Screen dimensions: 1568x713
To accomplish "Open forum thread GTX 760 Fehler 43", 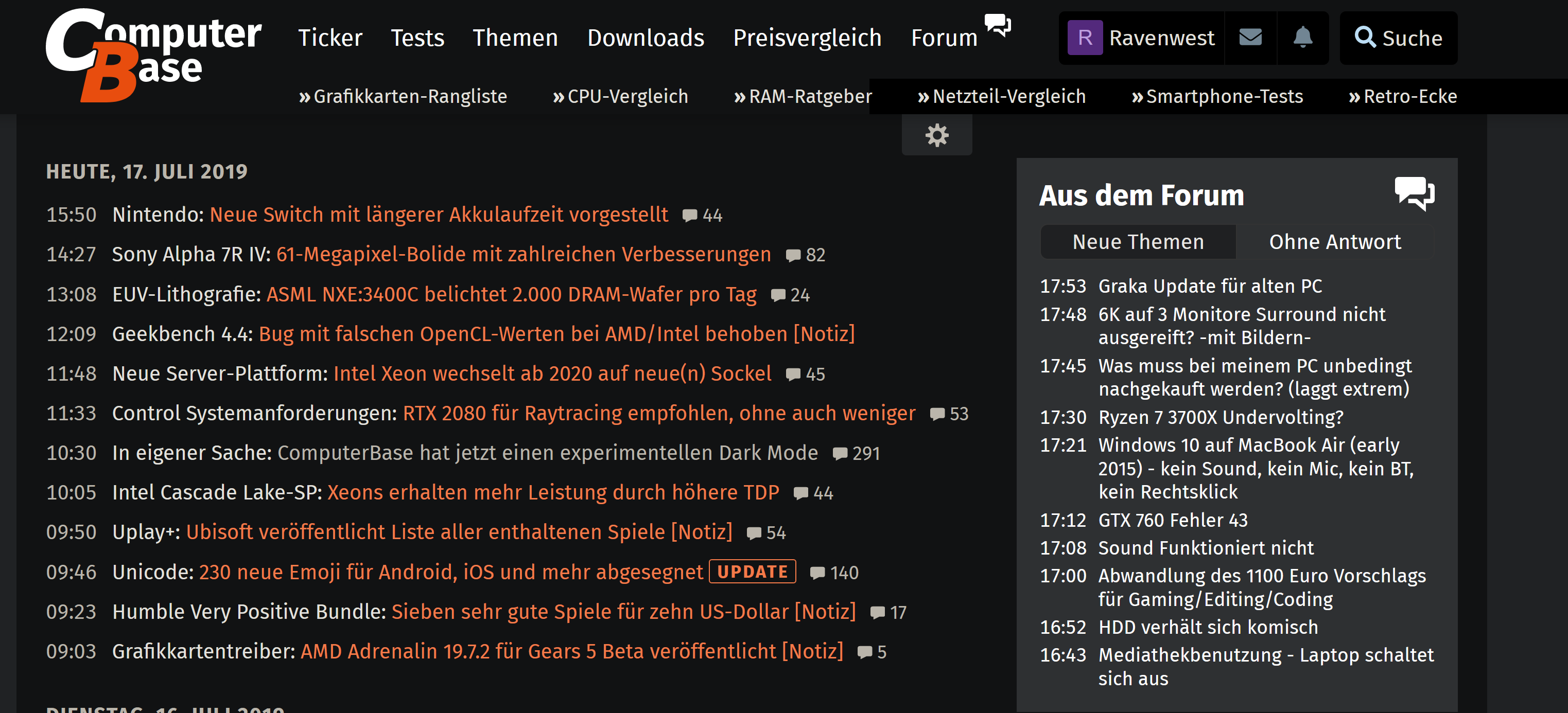I will 1172,520.
